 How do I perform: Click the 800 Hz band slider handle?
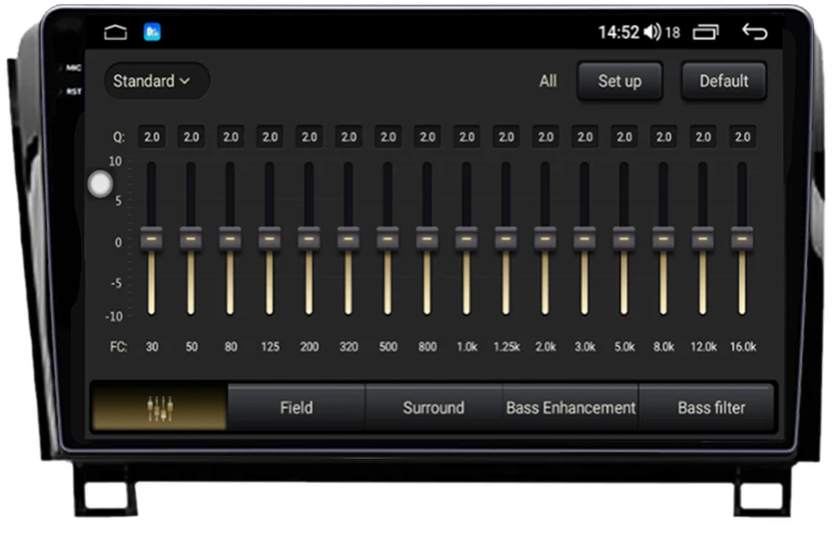(x=427, y=239)
